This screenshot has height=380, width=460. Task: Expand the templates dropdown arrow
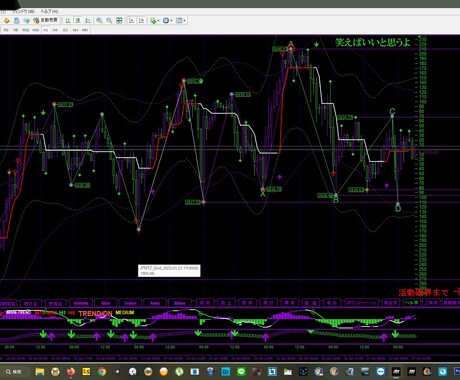click(x=185, y=21)
